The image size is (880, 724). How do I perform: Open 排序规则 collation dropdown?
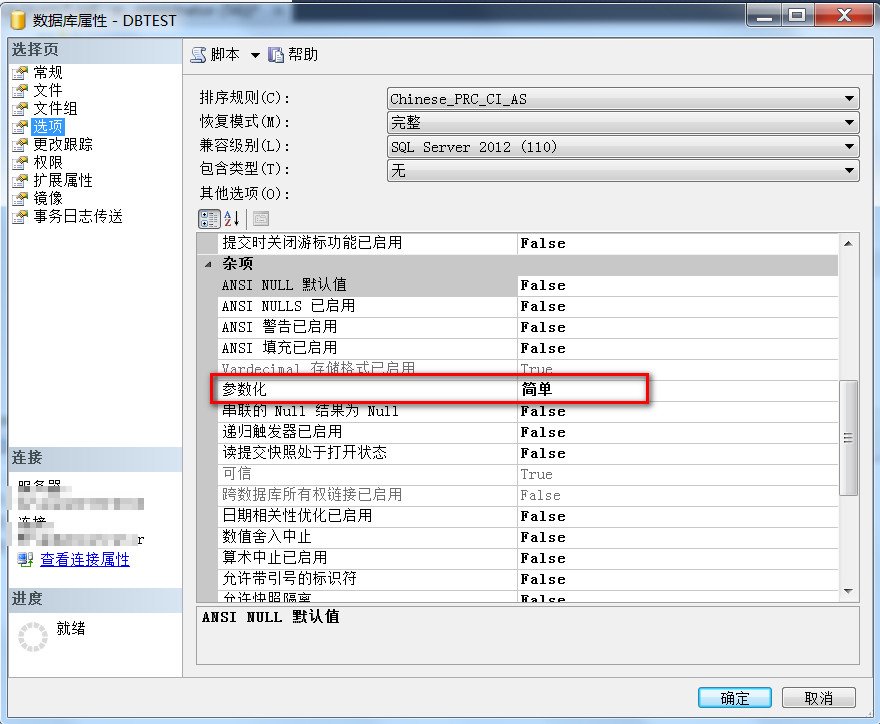pyautogui.click(x=623, y=99)
